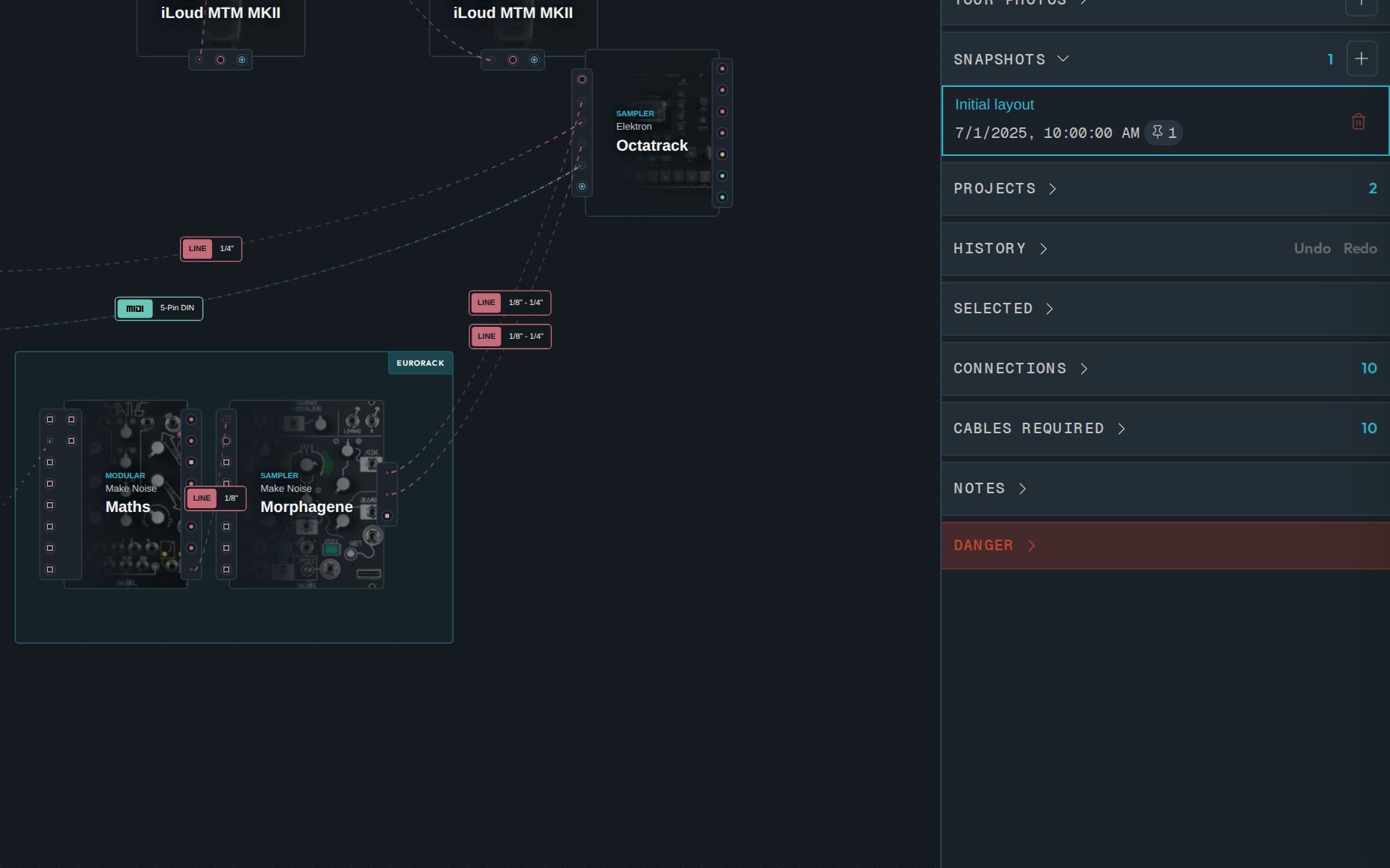Select the Elektron Octatrack device
The image size is (1390, 868).
[x=652, y=133]
